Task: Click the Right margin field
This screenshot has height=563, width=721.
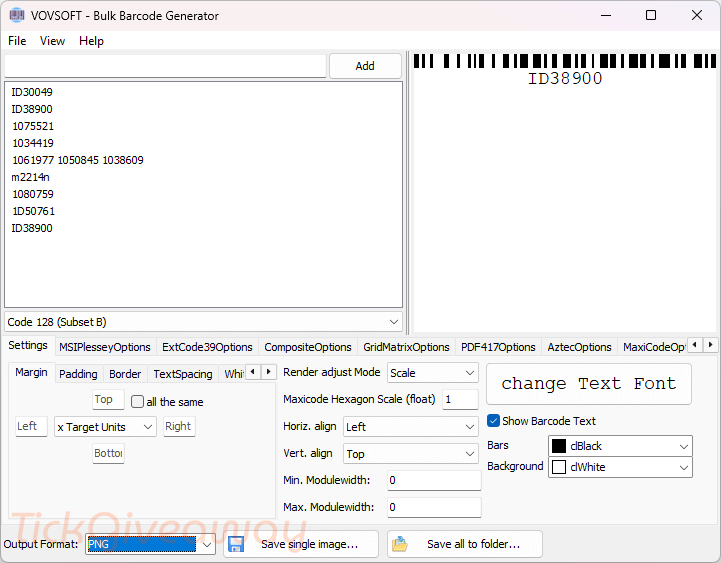Action: pos(179,426)
